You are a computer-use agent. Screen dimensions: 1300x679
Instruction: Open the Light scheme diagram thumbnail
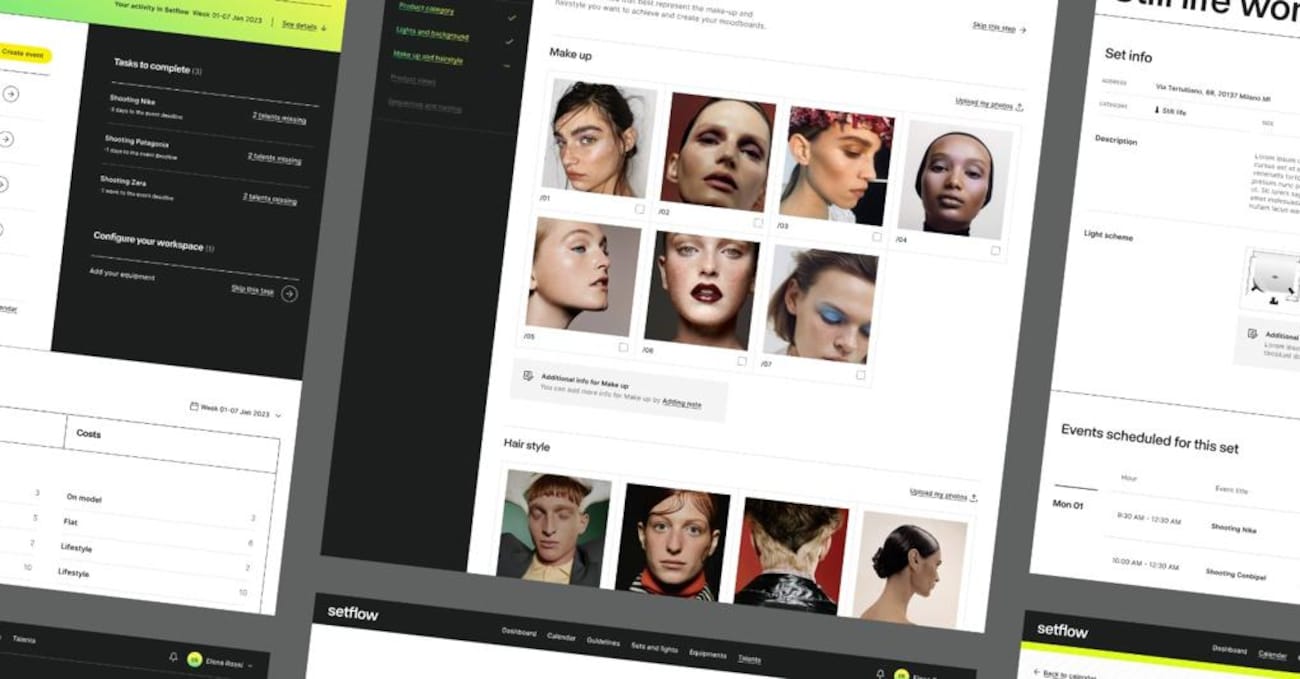coord(1272,279)
